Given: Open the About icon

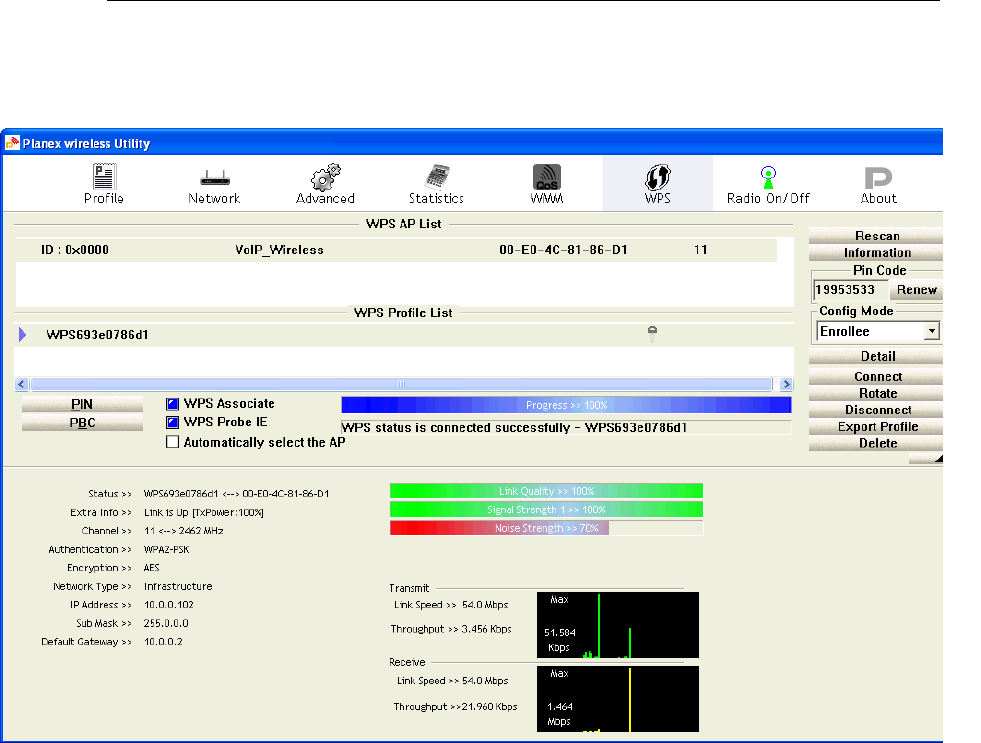Looking at the screenshot, I should (x=878, y=183).
